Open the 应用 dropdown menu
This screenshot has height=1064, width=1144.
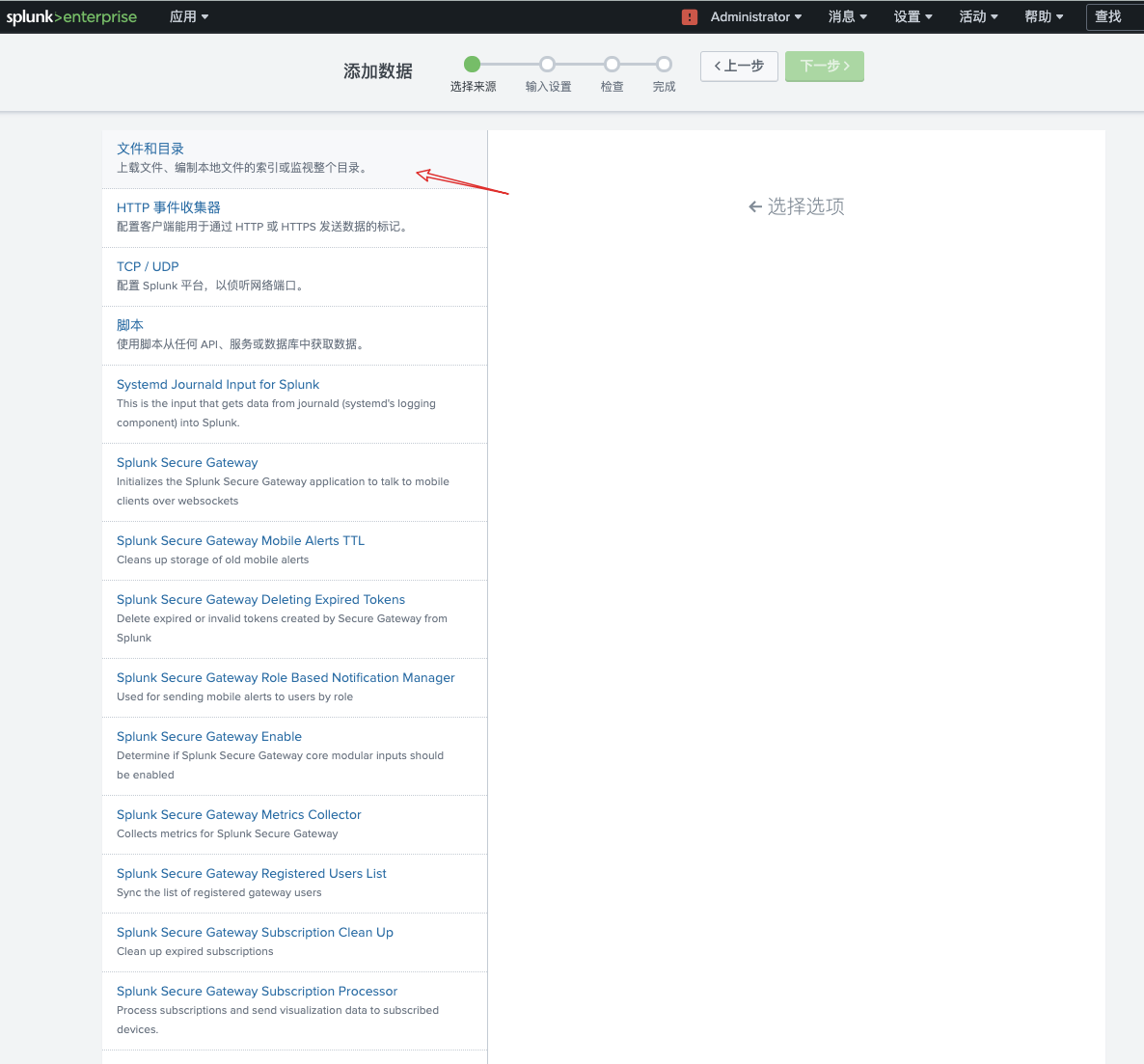tap(189, 16)
